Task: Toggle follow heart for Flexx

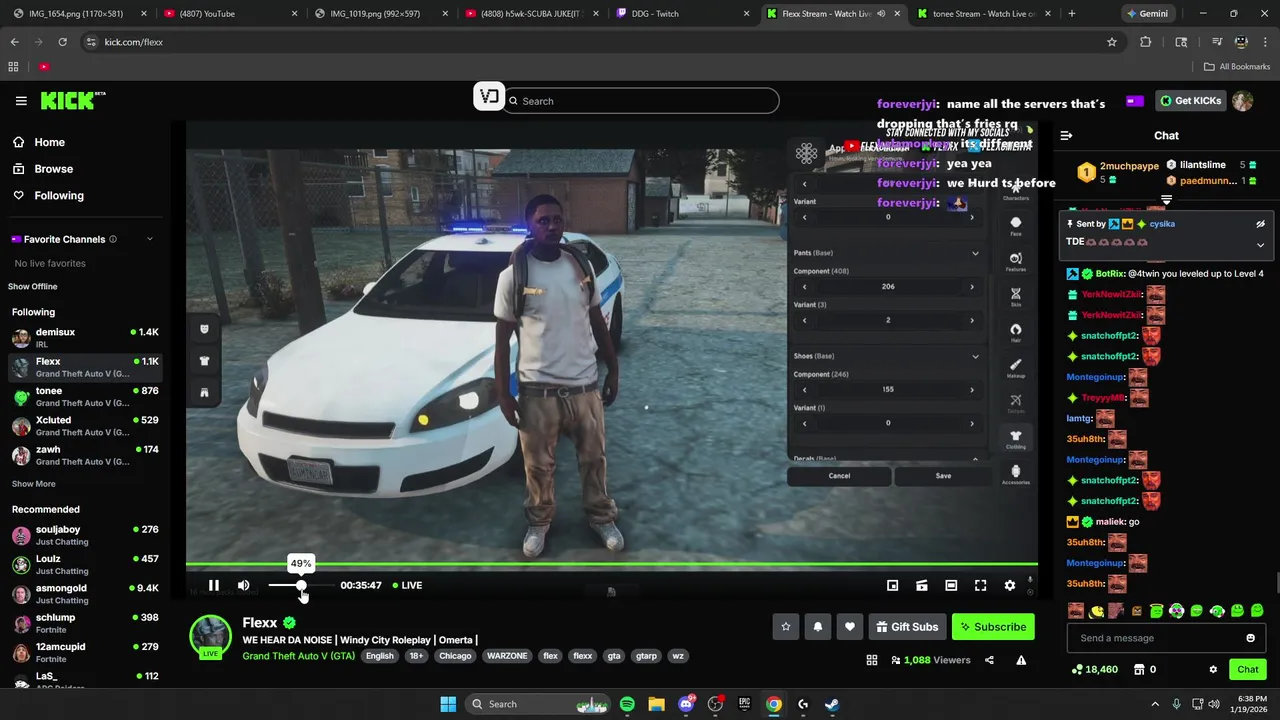Action: [850, 627]
